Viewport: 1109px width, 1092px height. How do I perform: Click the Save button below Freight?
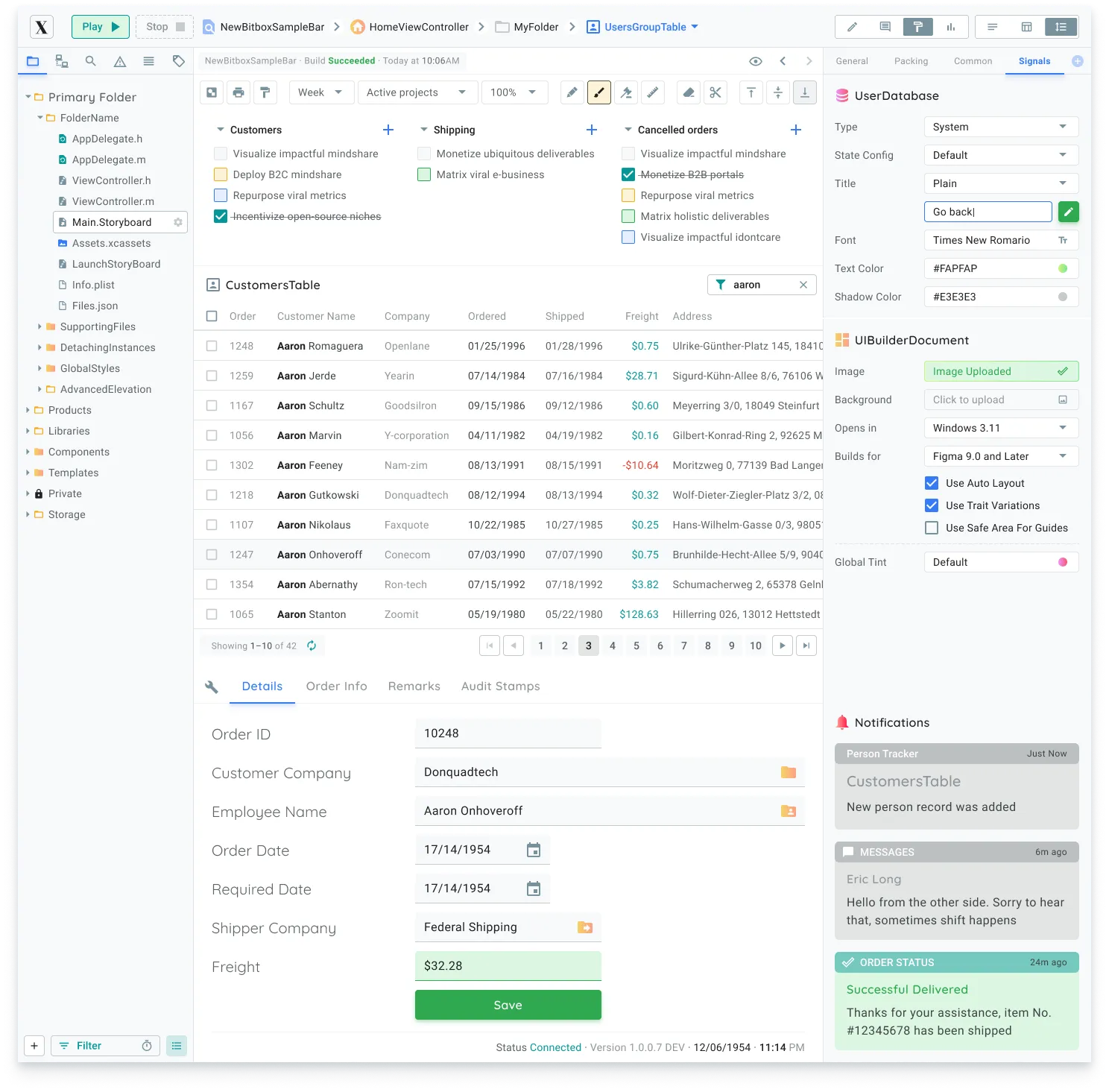[508, 1004]
